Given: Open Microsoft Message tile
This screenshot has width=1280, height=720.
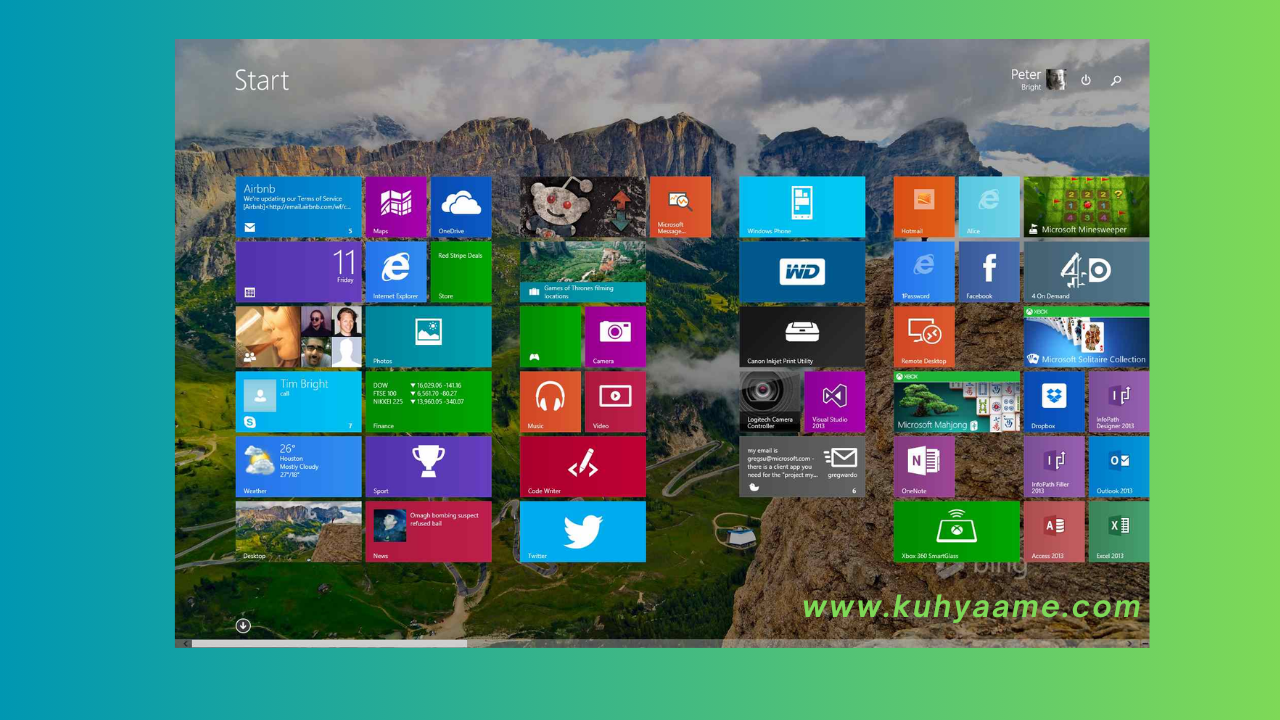Looking at the screenshot, I should (680, 207).
